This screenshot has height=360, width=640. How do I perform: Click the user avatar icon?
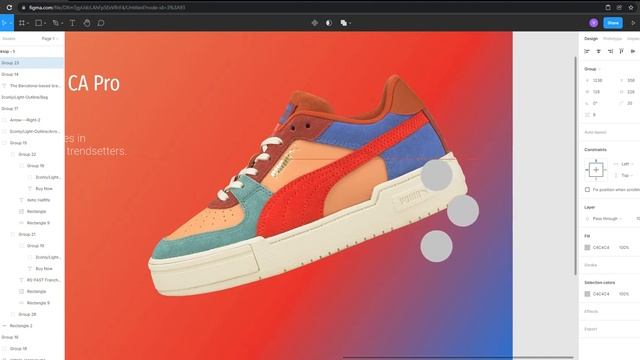[593, 23]
